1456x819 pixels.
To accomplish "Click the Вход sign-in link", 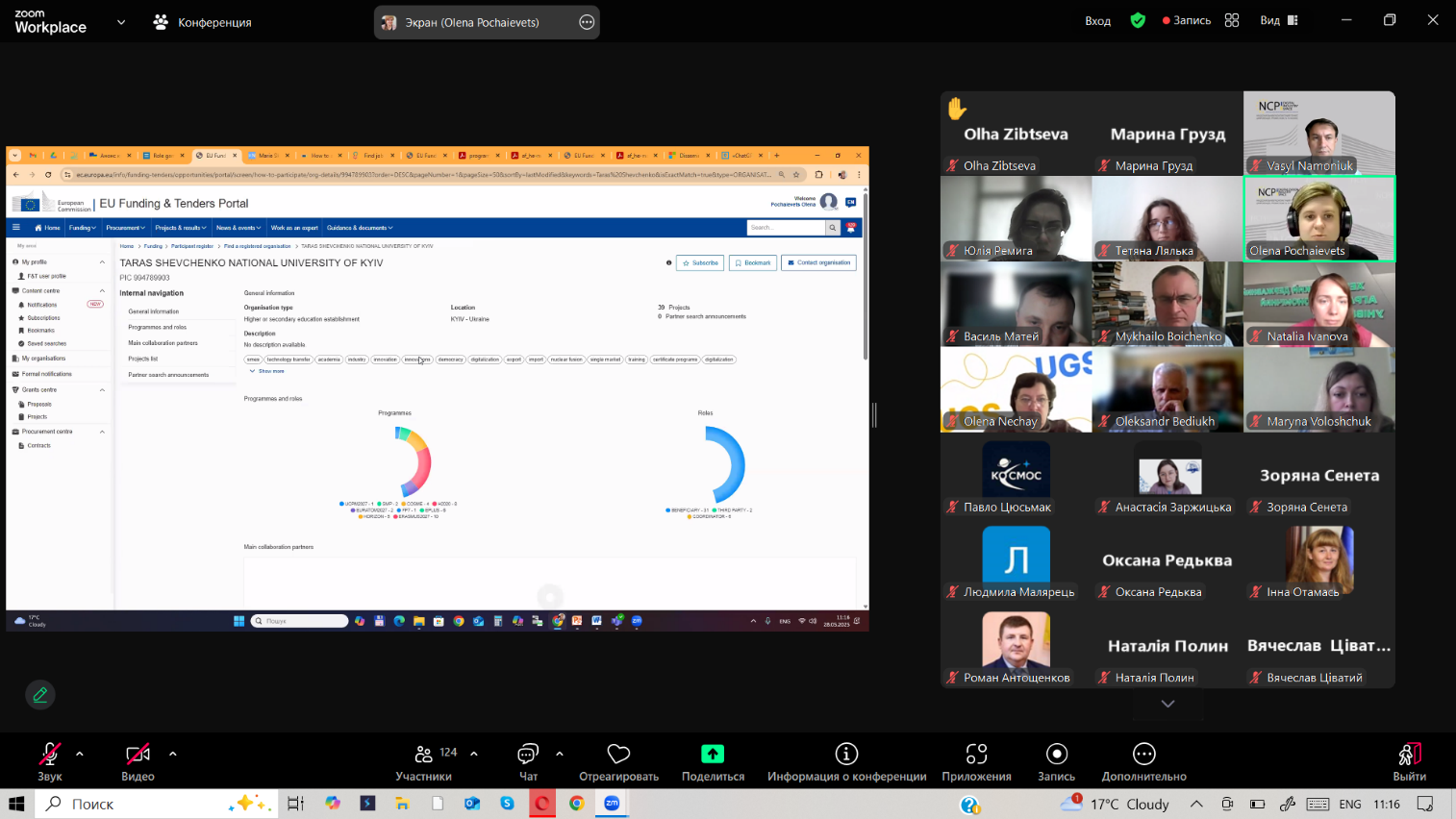I will (1097, 20).
